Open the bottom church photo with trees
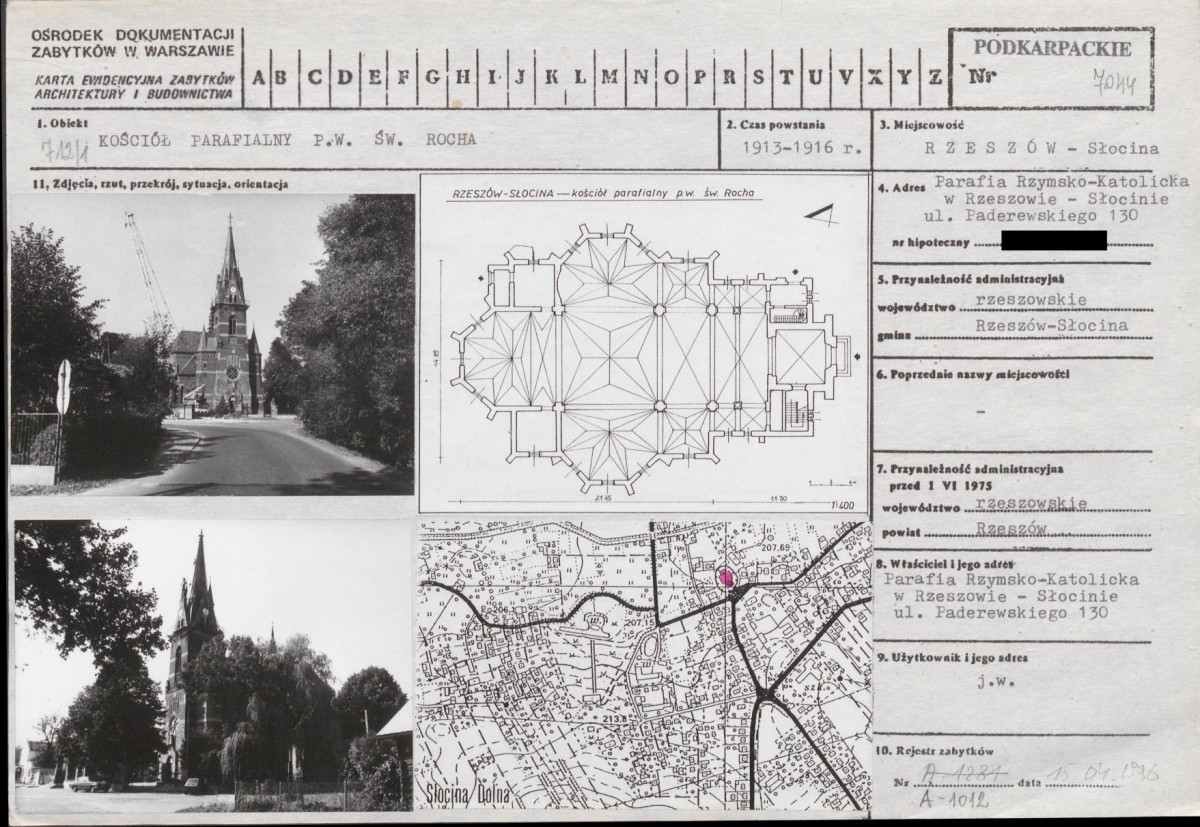Viewport: 1200px width, 827px height. pyautogui.click(x=212, y=664)
